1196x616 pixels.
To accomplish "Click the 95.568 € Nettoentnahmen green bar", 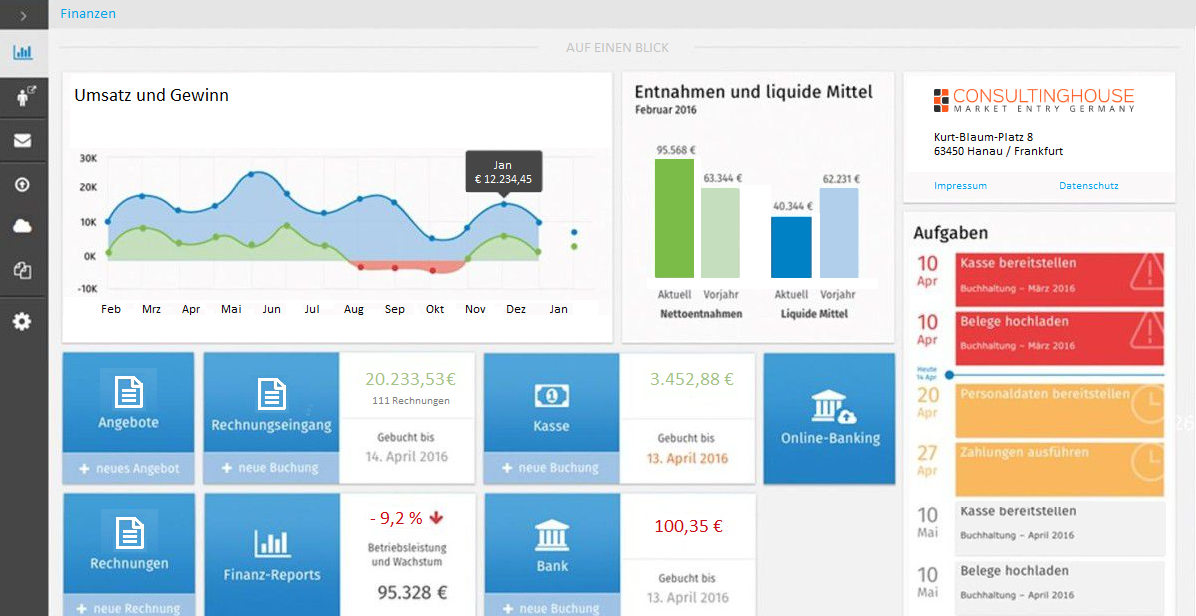I will [674, 218].
